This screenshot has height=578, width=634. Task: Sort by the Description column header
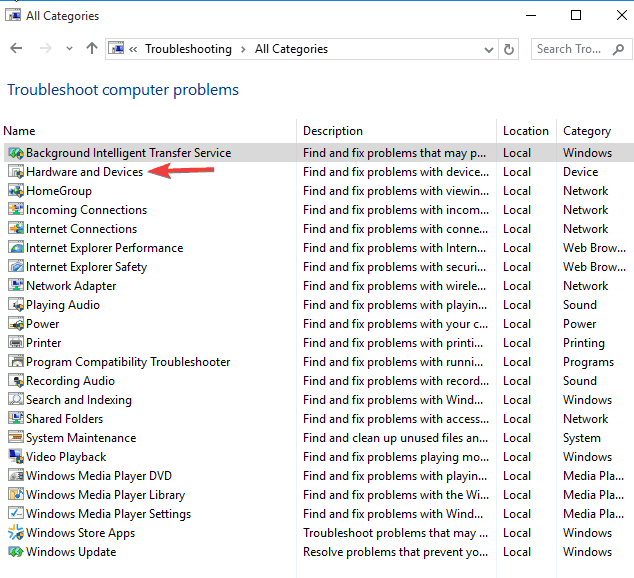(333, 131)
